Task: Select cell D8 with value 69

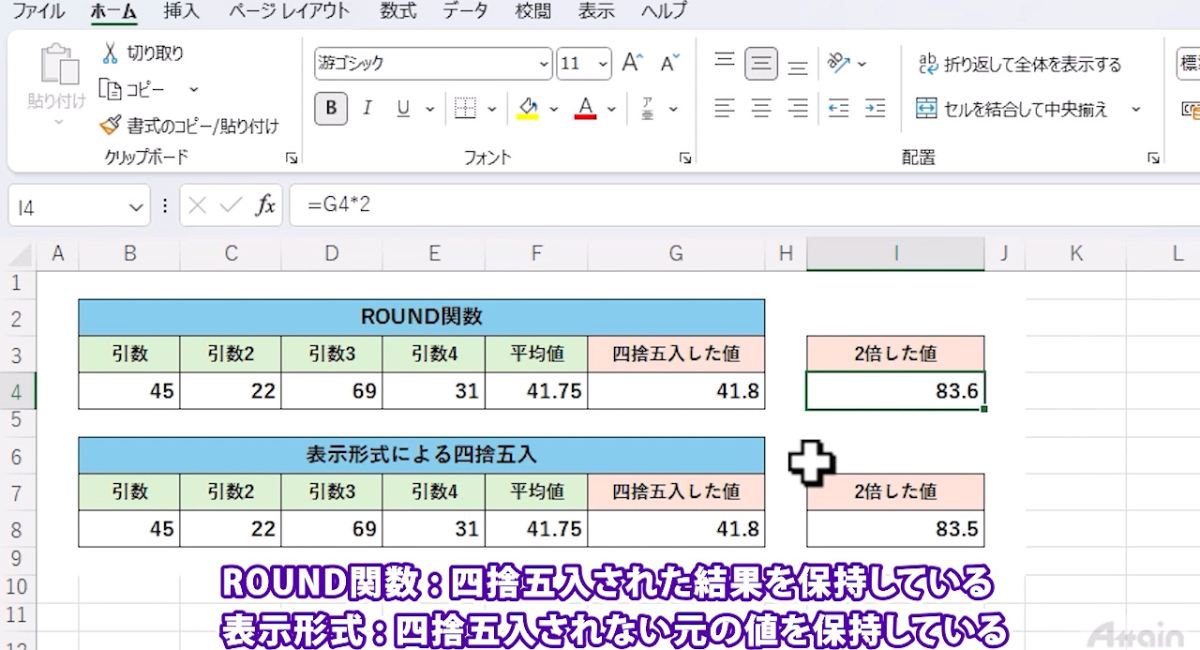Action: [x=332, y=529]
